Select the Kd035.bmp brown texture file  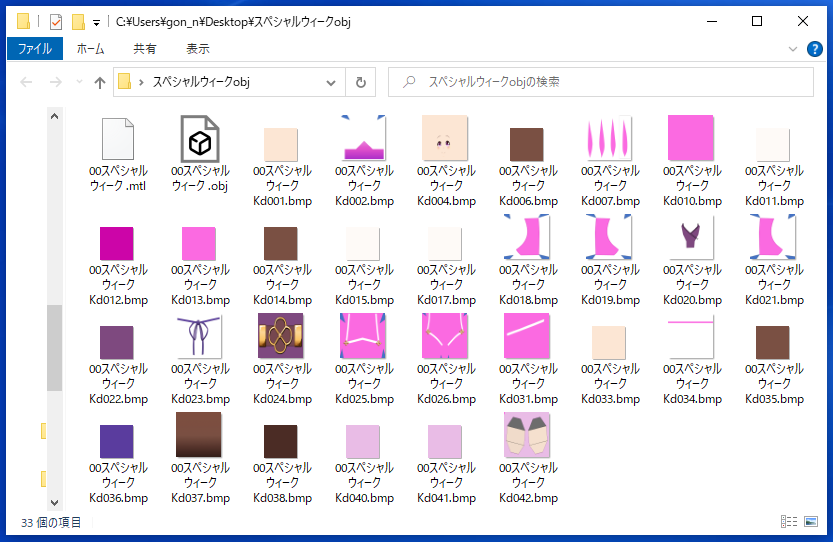[x=773, y=342]
